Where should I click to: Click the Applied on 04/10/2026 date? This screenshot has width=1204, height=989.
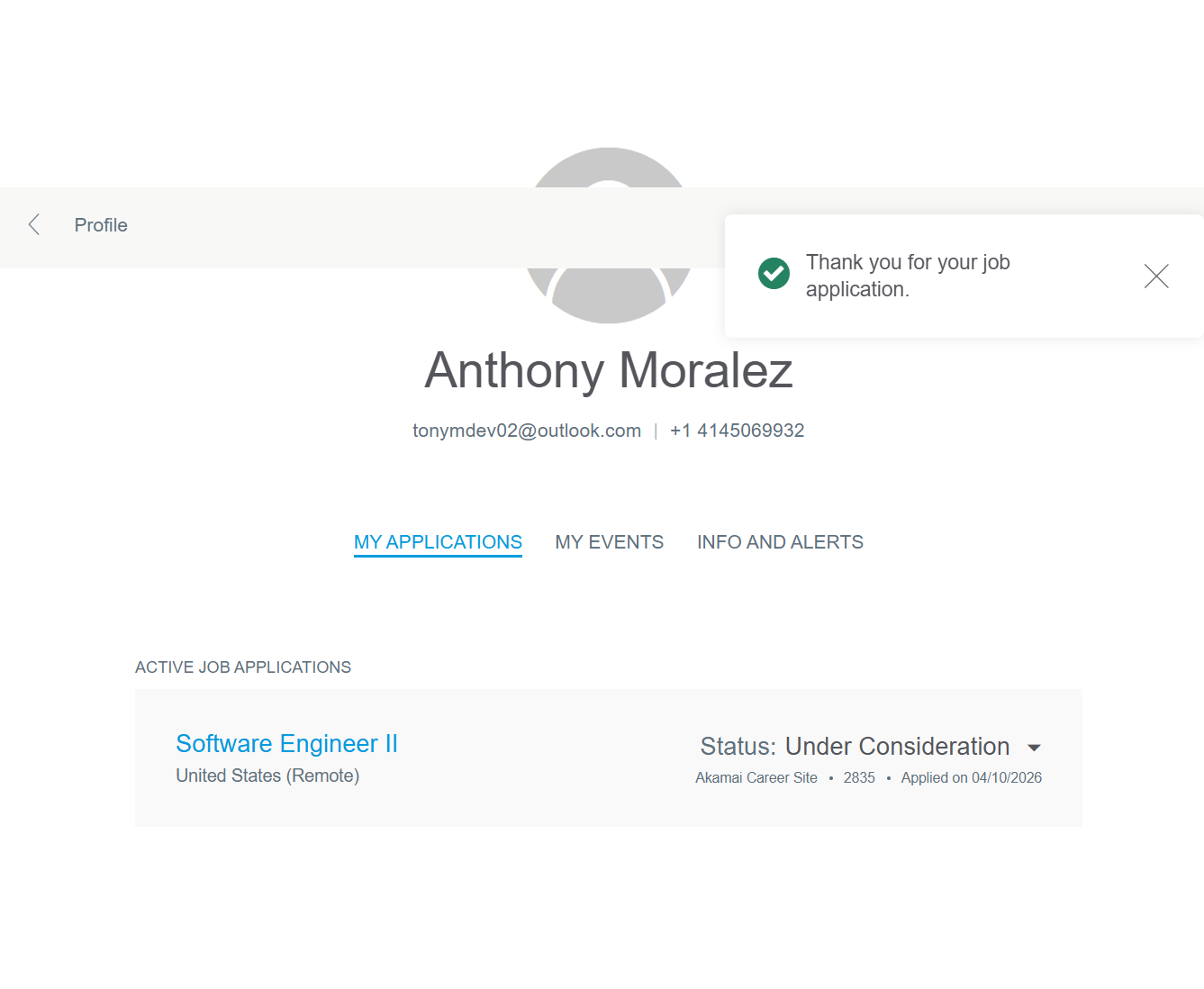(971, 778)
